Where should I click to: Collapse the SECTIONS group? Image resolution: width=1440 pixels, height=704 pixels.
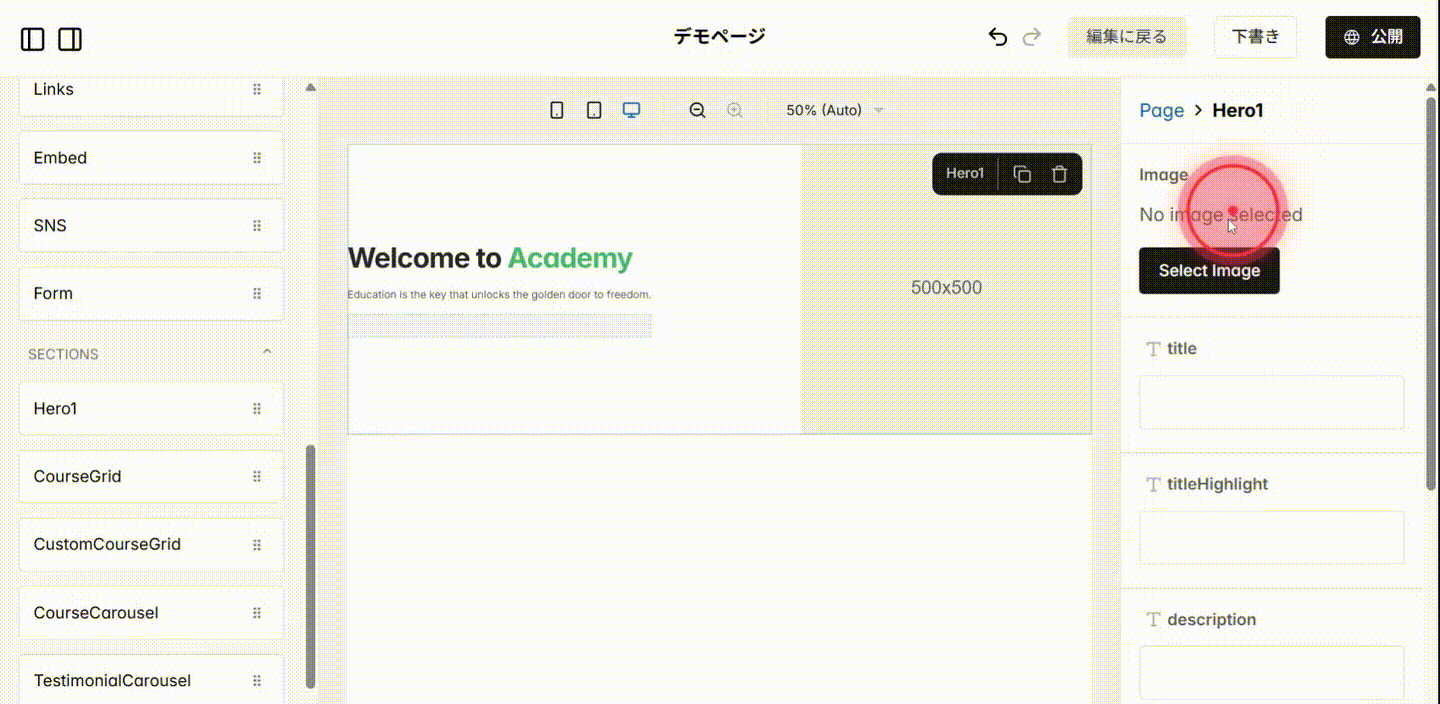coord(266,352)
